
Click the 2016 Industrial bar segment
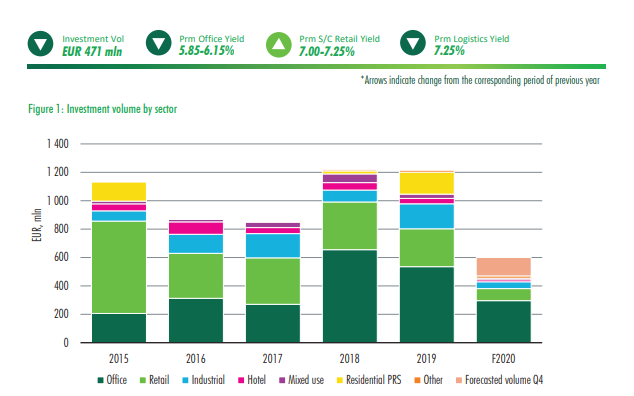coord(196,244)
